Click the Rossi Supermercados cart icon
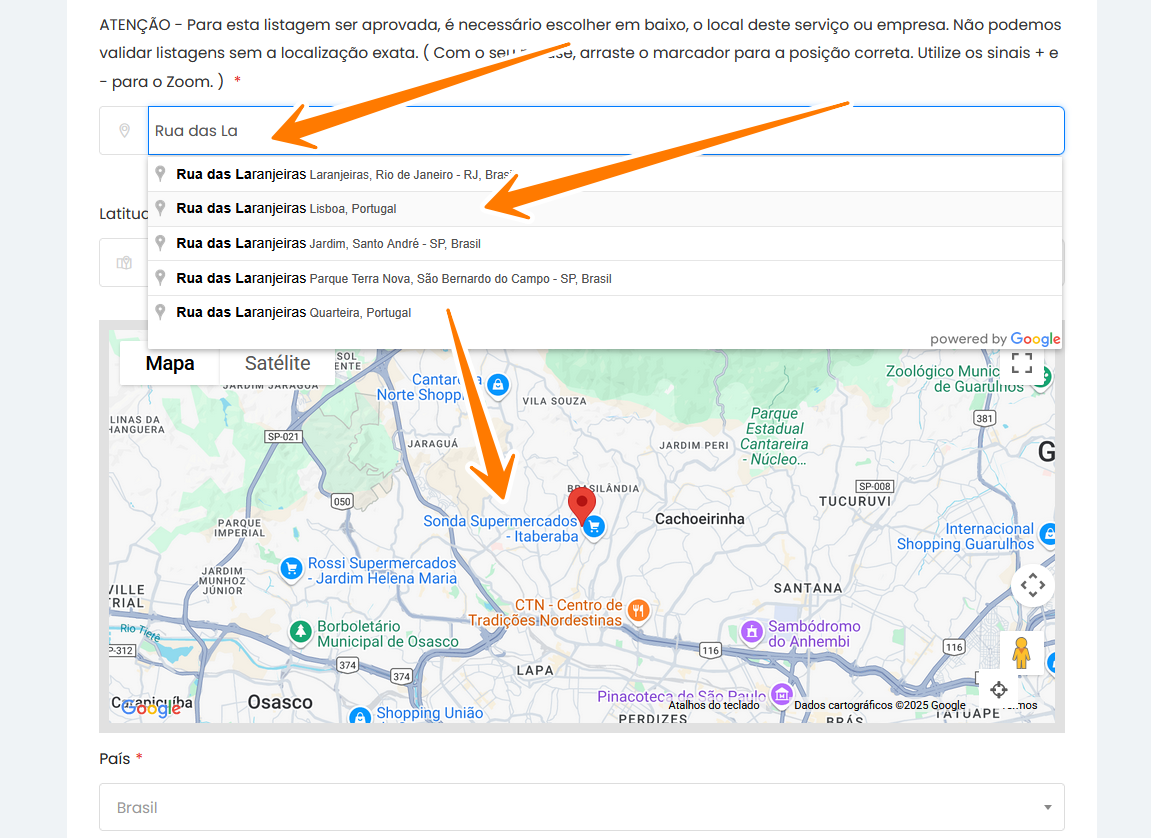1151x838 pixels. click(291, 568)
